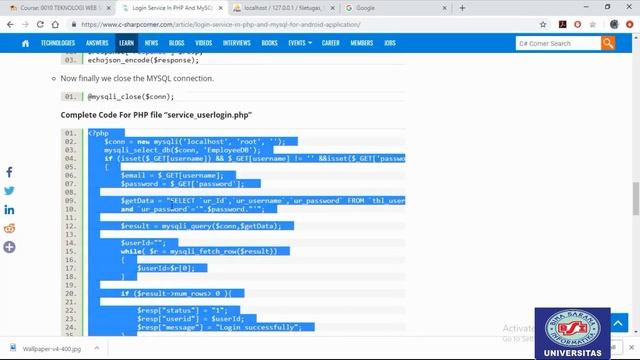Open the Books section
640x360 pixels.
(x=269, y=43)
